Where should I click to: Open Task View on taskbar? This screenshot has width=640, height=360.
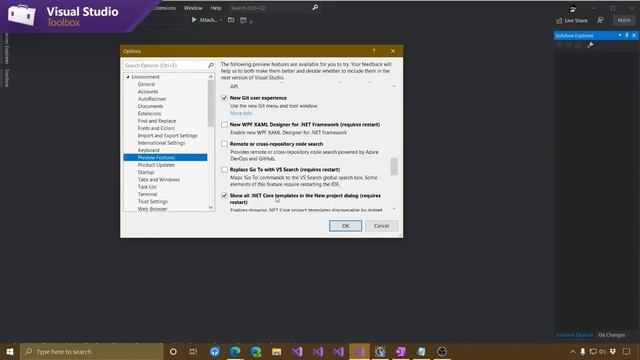tap(193, 351)
